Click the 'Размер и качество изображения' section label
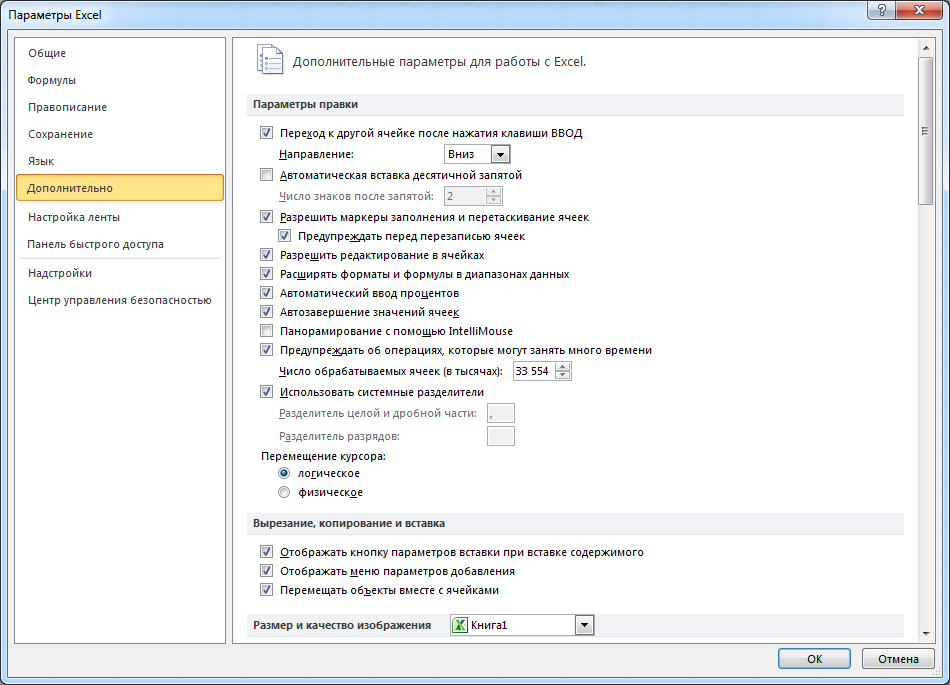950x685 pixels. click(x=342, y=625)
